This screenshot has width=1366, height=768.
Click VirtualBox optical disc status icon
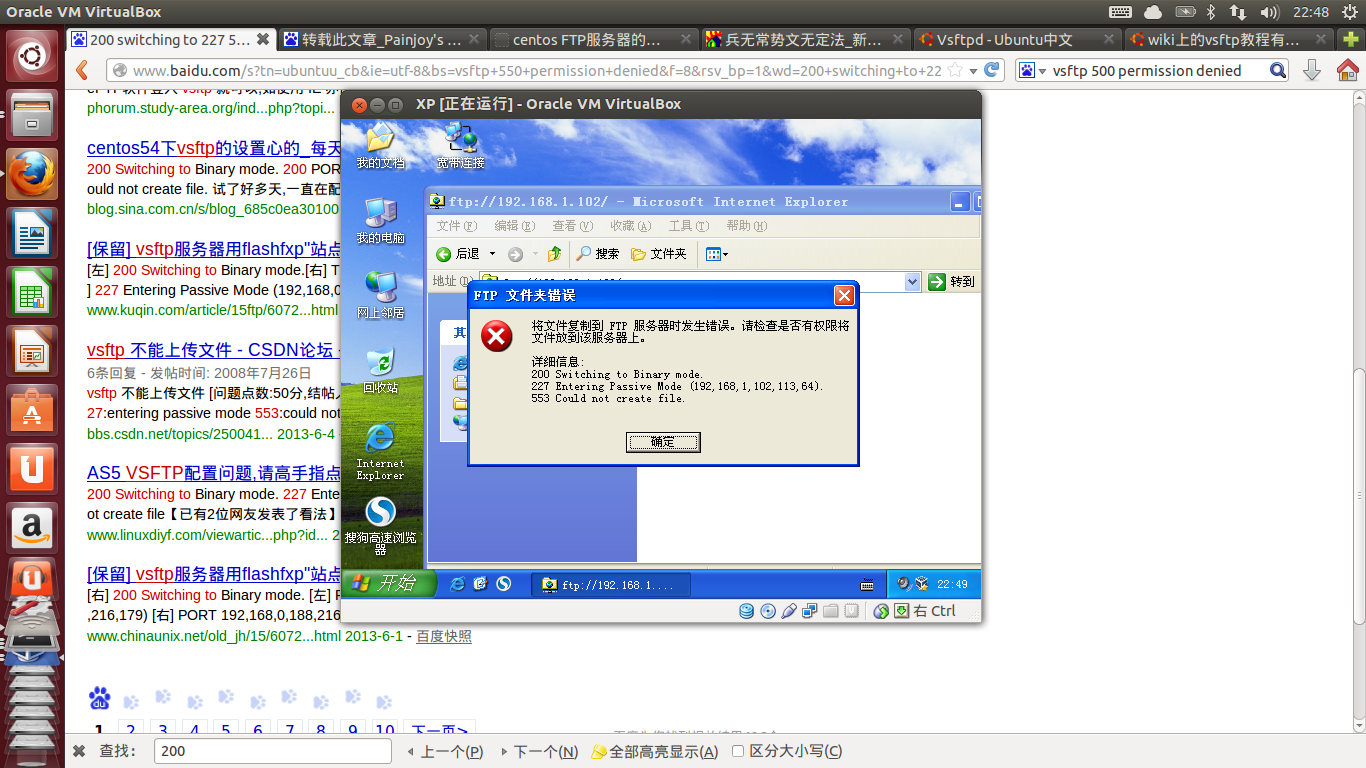(768, 611)
